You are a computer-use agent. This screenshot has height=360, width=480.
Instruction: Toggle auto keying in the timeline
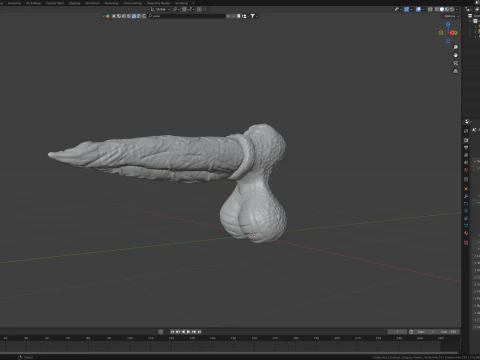161,332
